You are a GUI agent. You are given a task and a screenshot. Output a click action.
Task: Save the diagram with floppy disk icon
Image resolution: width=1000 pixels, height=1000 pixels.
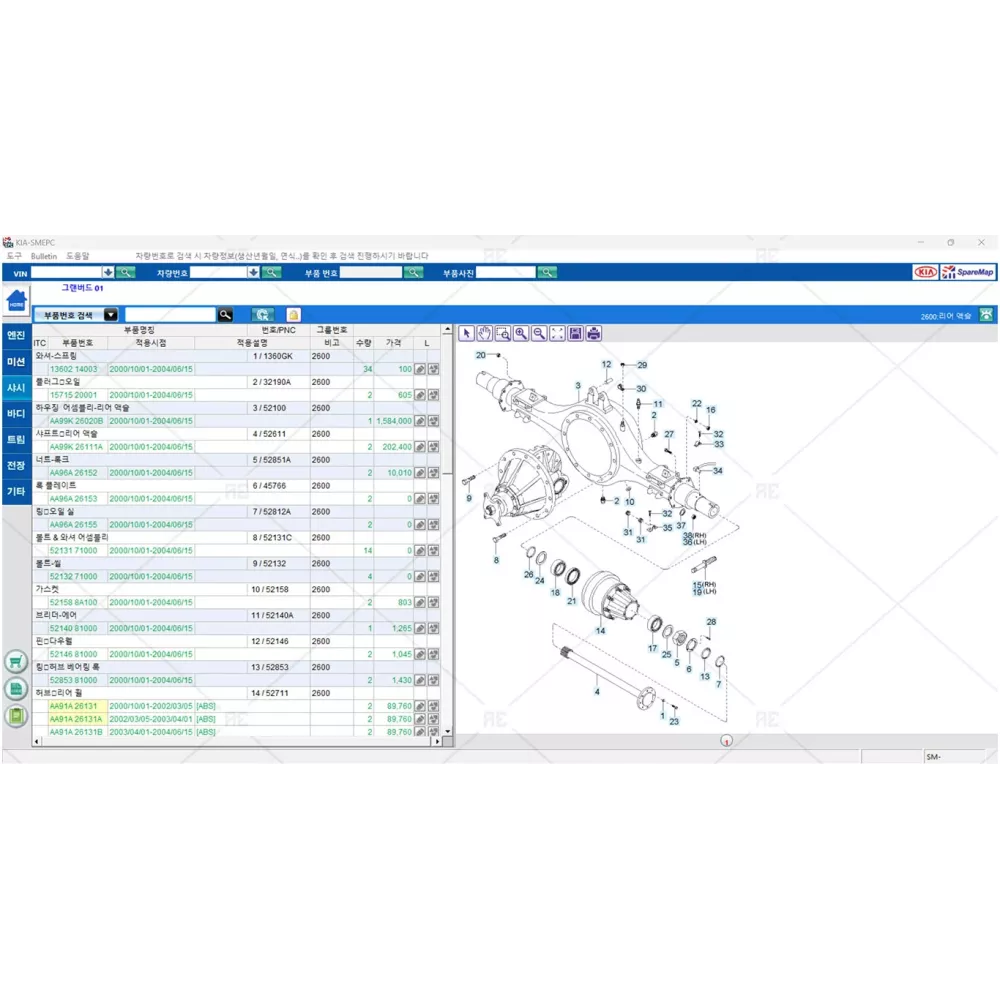[575, 333]
